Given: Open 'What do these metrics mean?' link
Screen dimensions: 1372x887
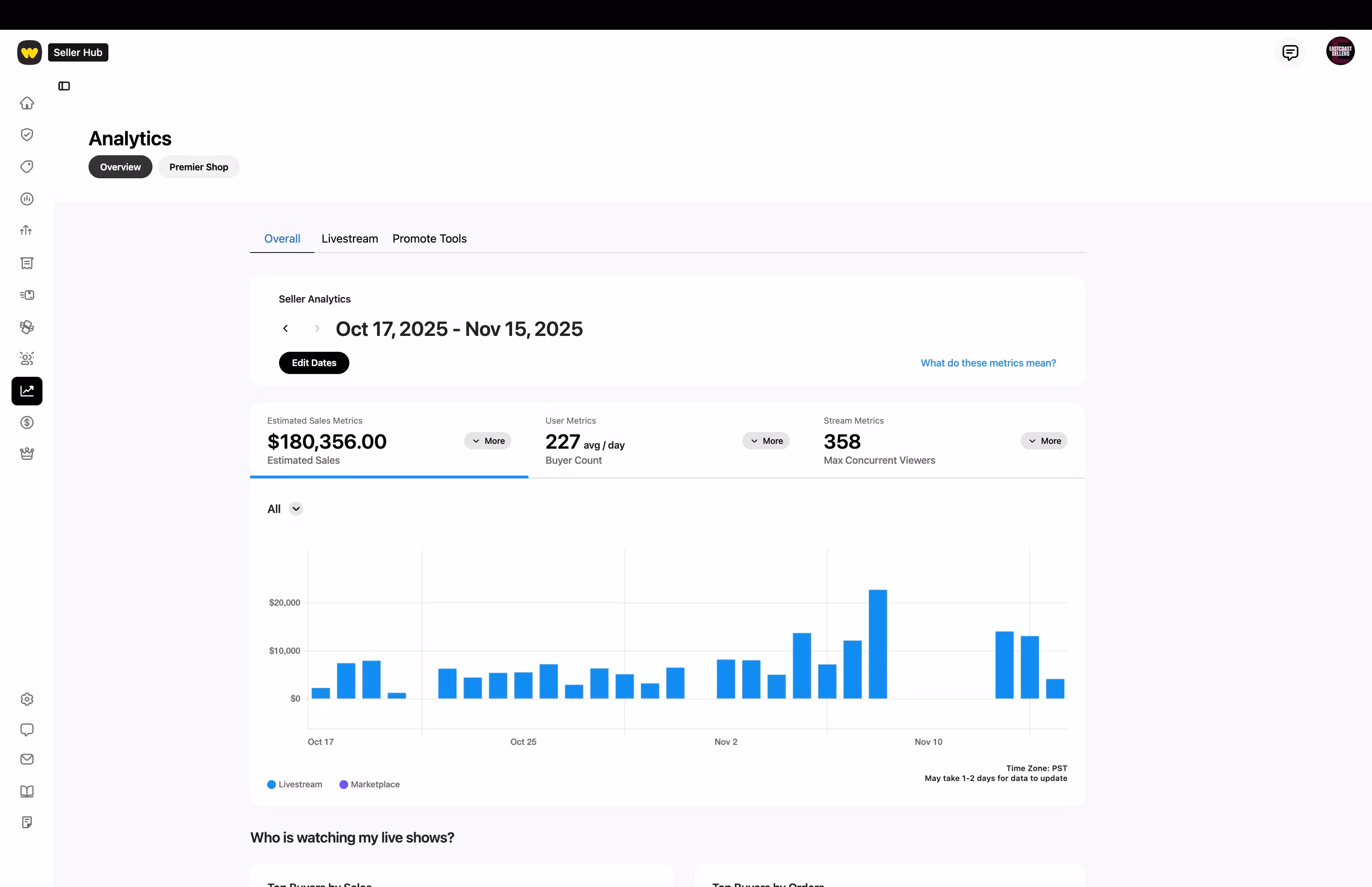Looking at the screenshot, I should click(988, 363).
